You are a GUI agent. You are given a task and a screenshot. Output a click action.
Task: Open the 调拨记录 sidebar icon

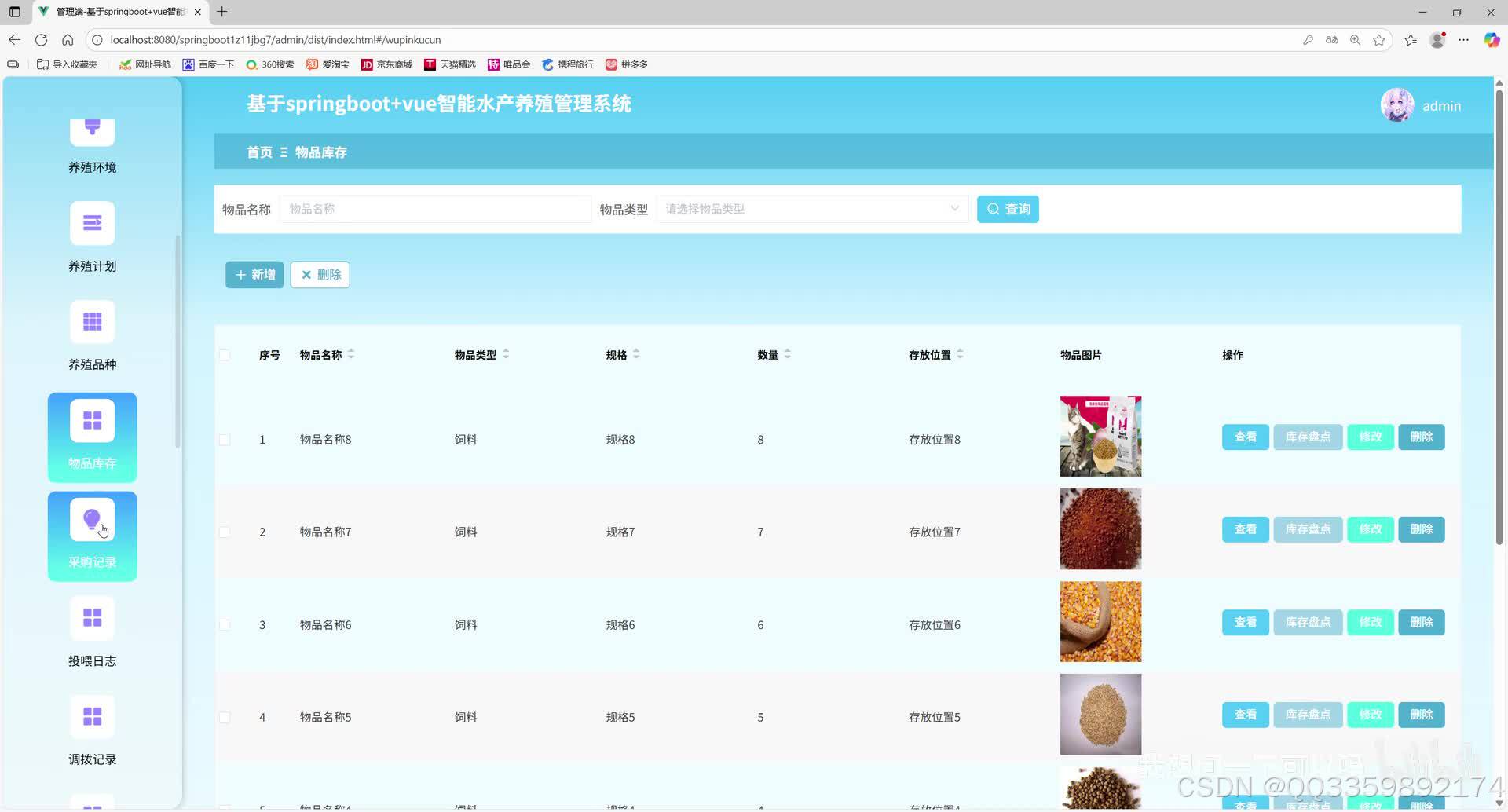click(x=92, y=717)
